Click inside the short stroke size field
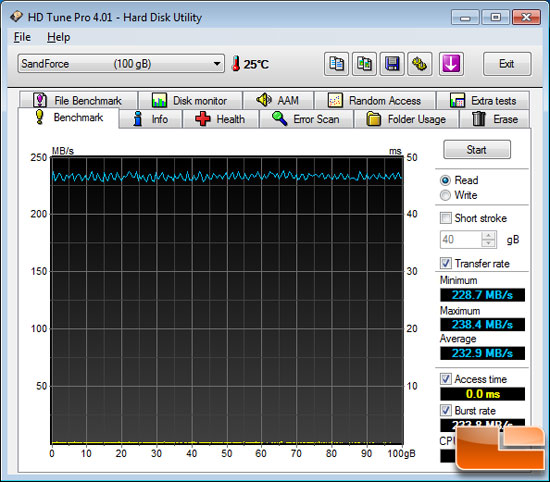This screenshot has height=482, width=550. click(461, 240)
